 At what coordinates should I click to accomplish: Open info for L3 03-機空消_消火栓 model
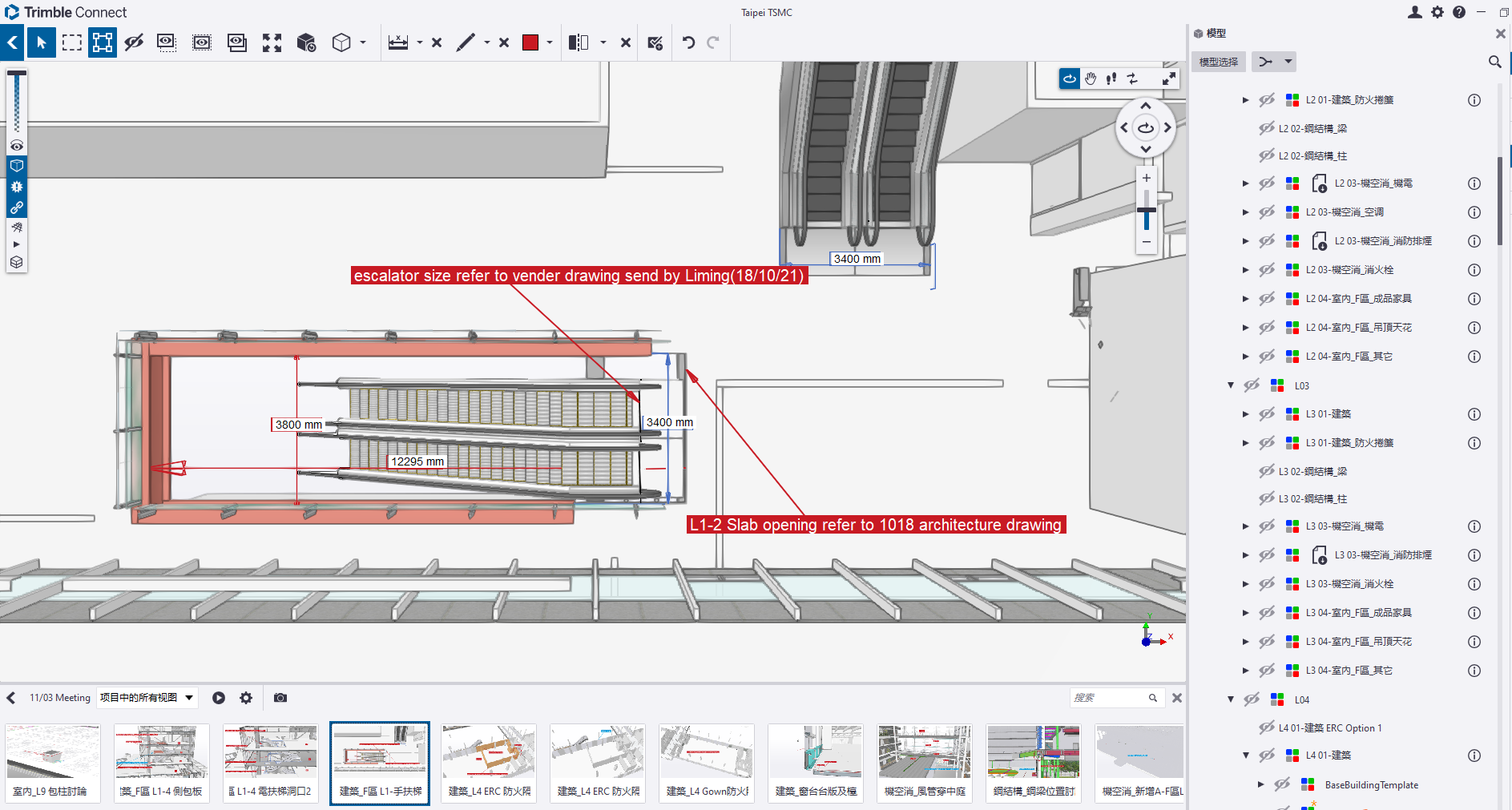pos(1474,584)
